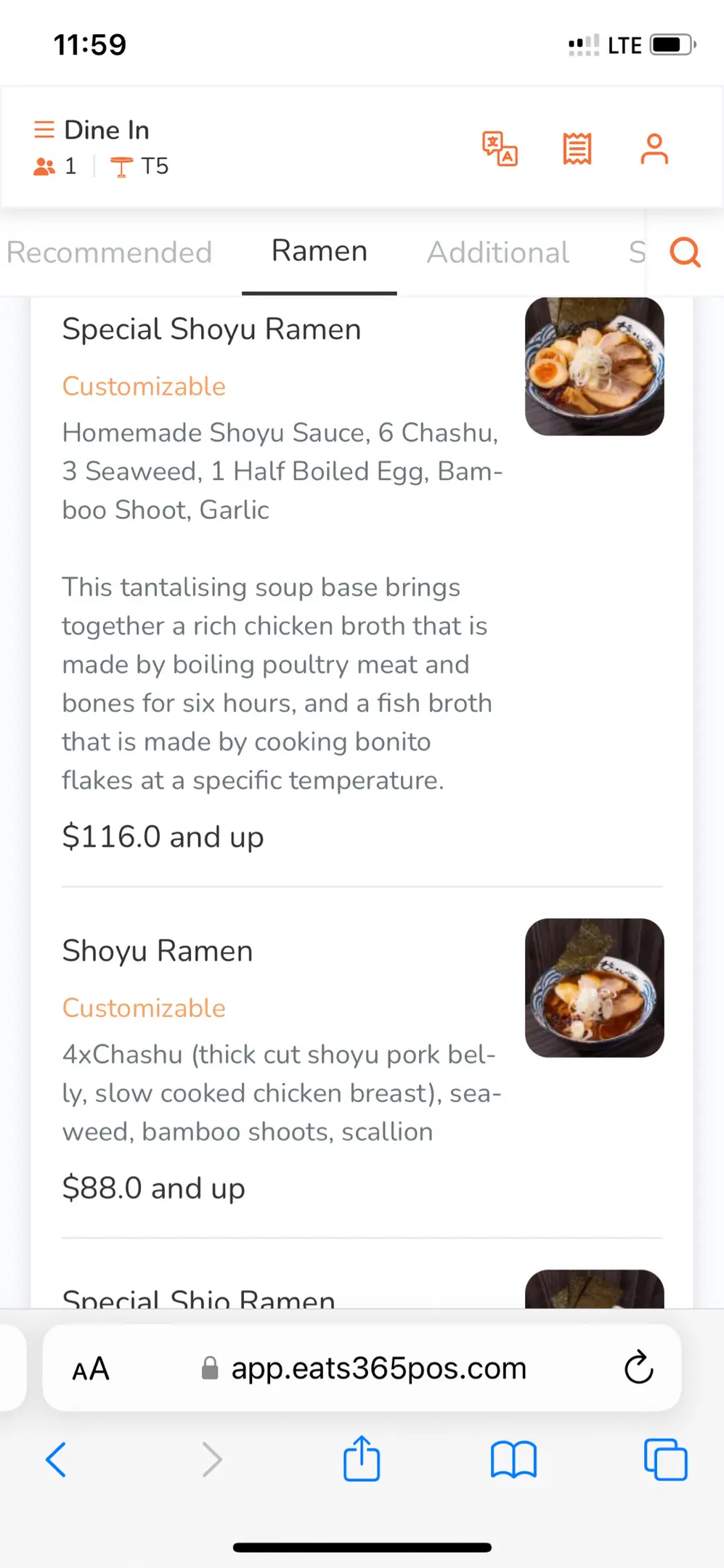Open the Special Shoyu Ramen item
Screen dimensions: 724x1568
tap(211, 330)
